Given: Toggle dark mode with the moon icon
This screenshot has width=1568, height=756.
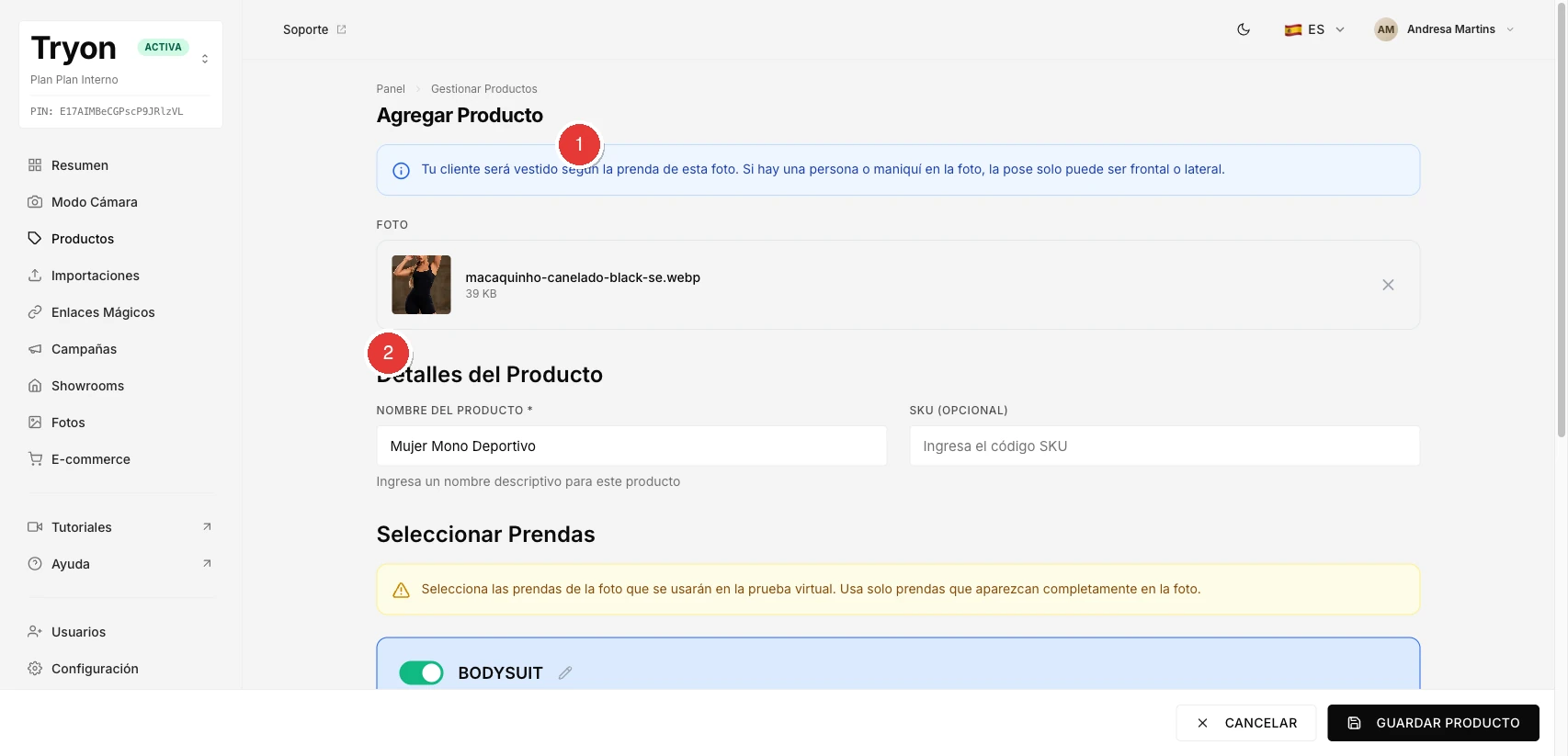Looking at the screenshot, I should [x=1244, y=29].
